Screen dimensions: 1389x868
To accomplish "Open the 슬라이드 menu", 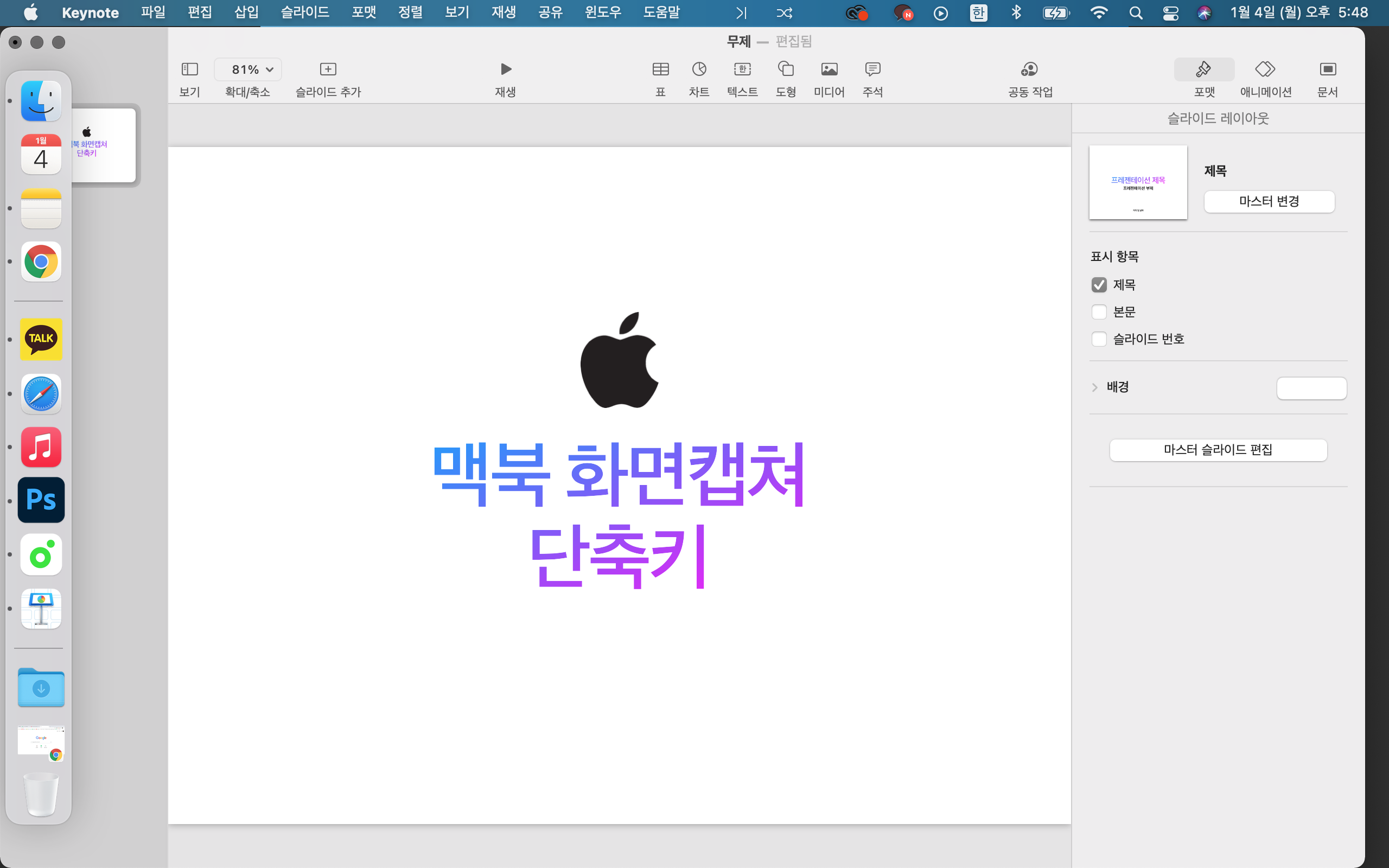I will [305, 12].
